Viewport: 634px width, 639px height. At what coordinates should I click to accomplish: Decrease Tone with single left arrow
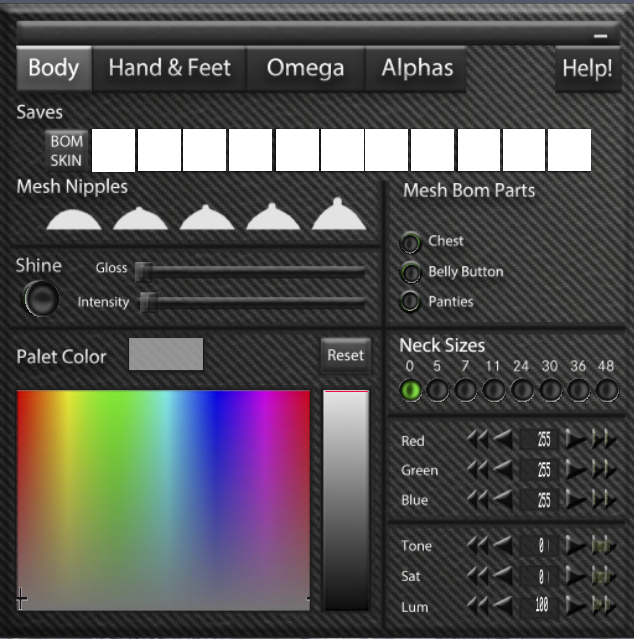pyautogui.click(x=503, y=545)
